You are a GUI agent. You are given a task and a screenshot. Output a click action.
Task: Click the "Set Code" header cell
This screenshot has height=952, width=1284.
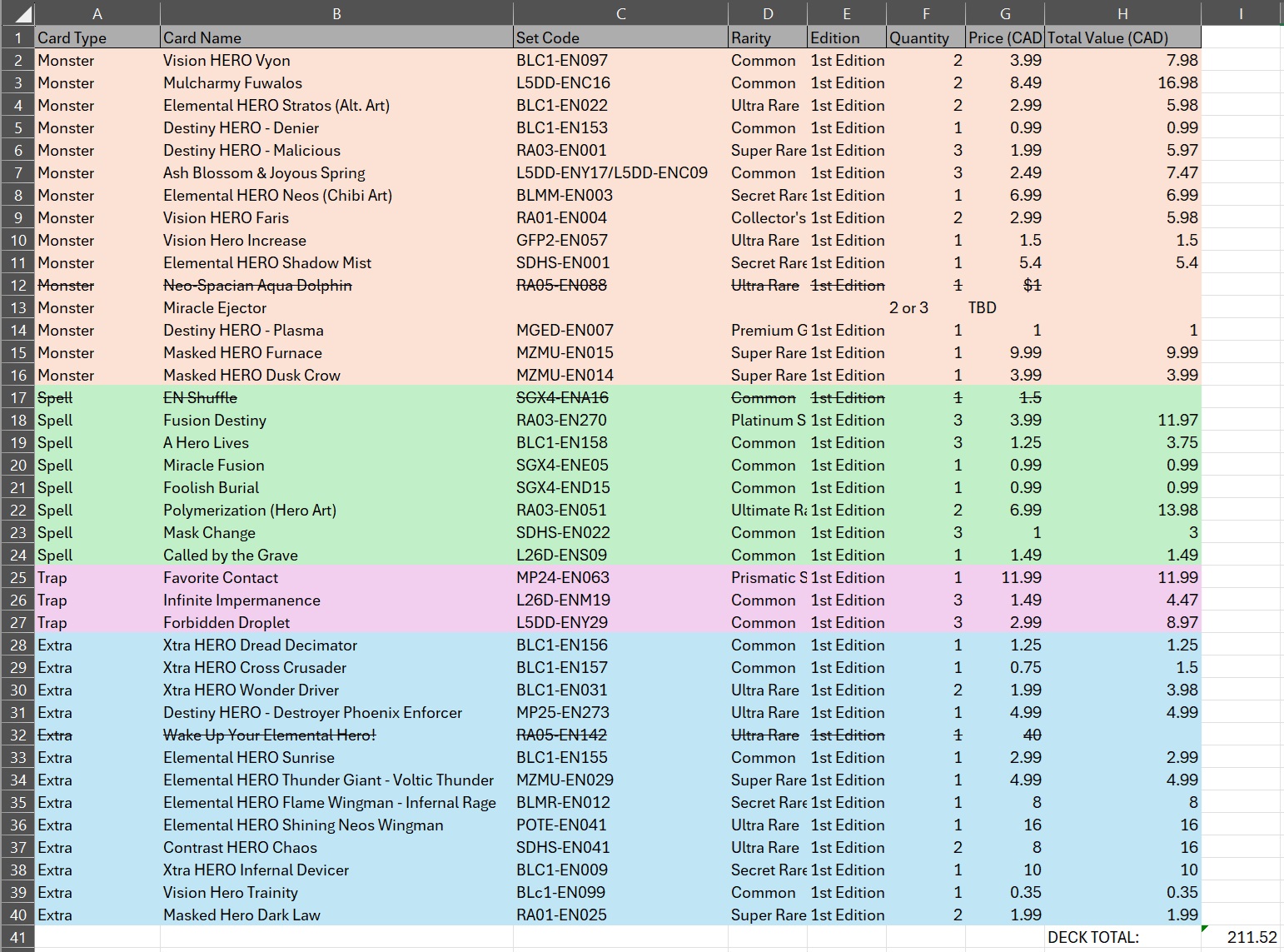click(620, 37)
